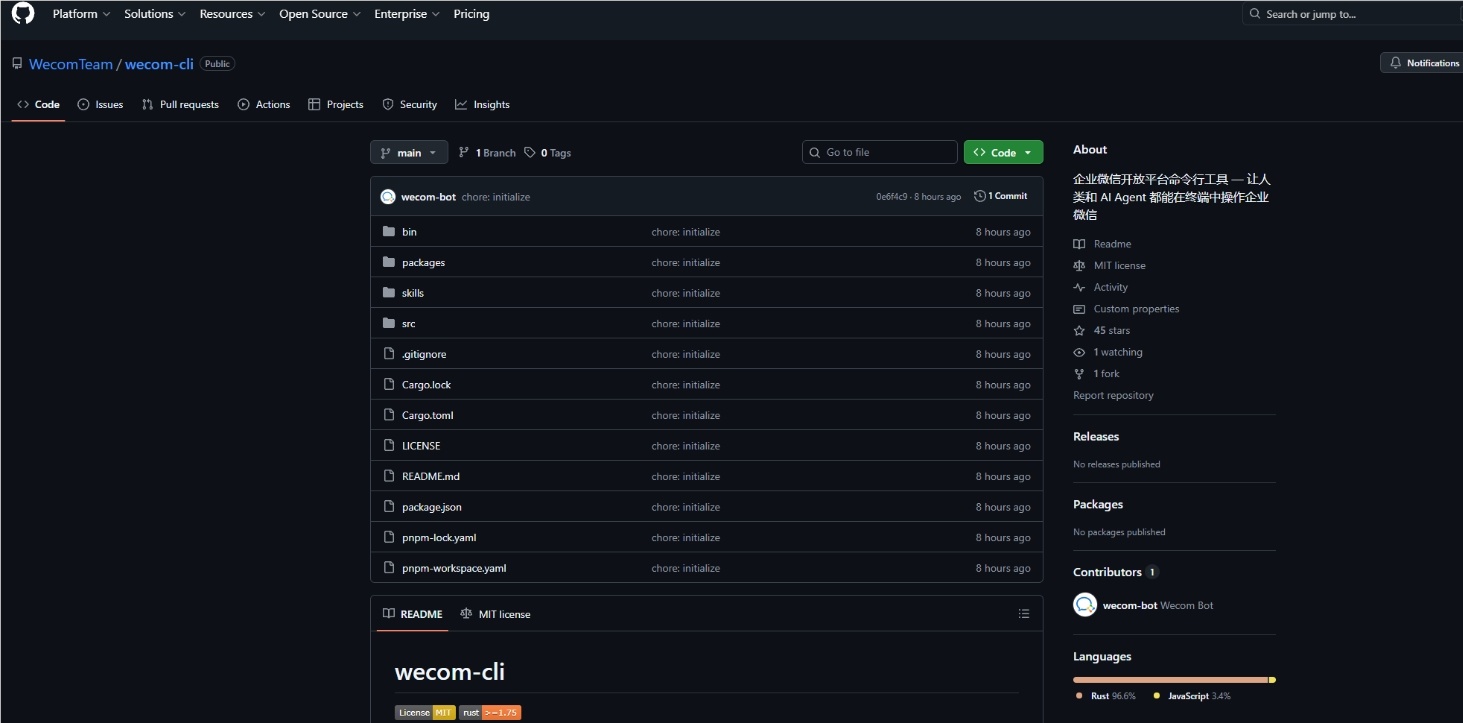The width and height of the screenshot is (1463, 723).
Task: Open the wecom-bot contributor avatar
Action: [1086, 605]
